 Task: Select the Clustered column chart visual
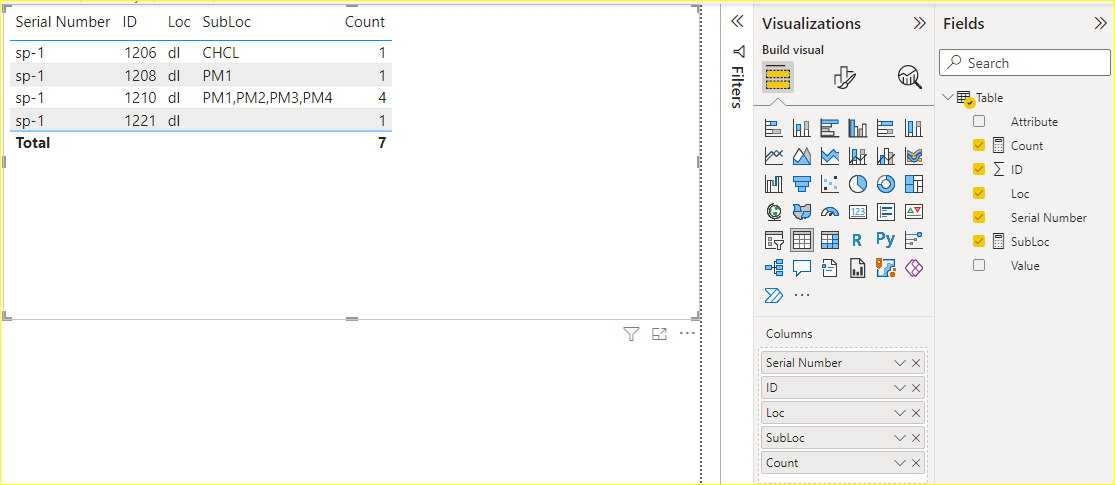click(858, 128)
